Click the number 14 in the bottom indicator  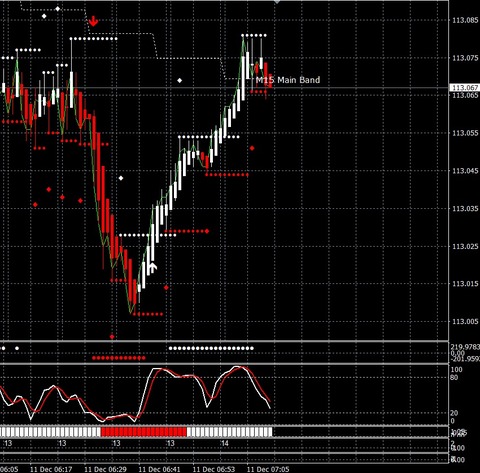click(x=225, y=443)
